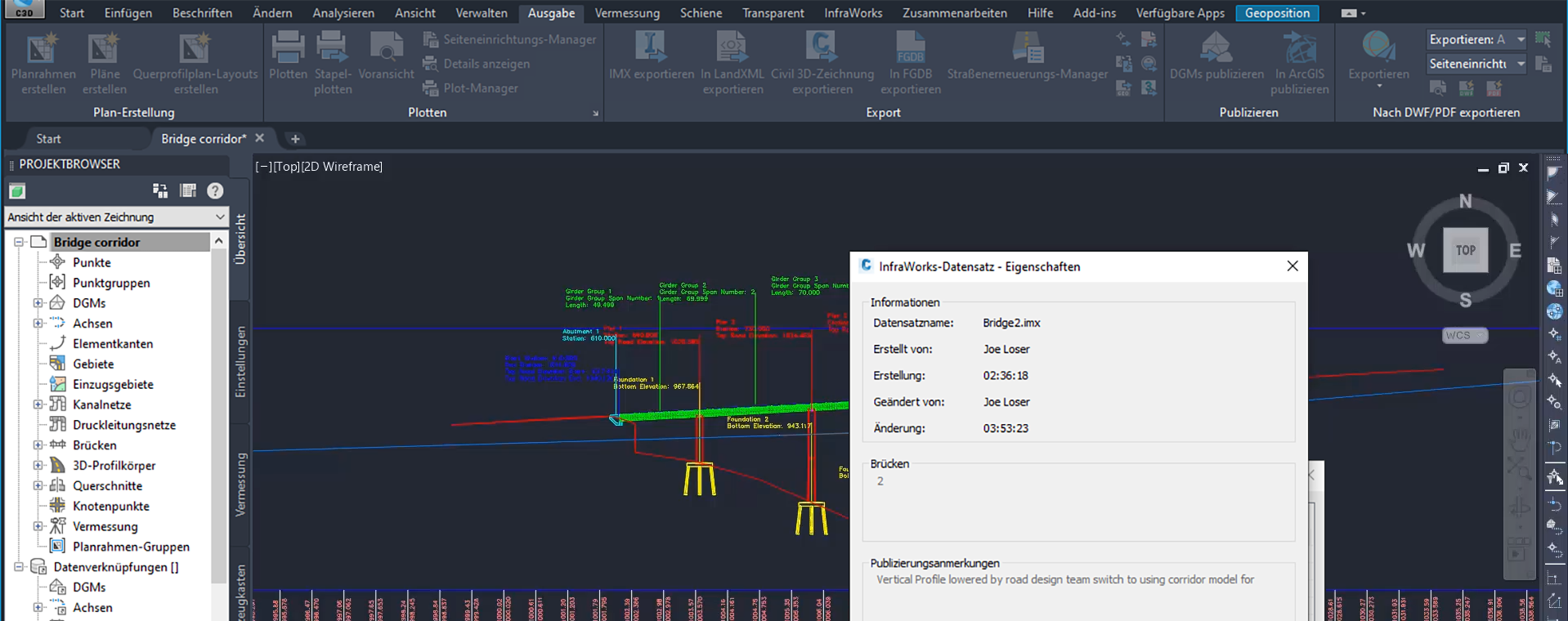Collapse the Bridge corridor tree node
The height and width of the screenshot is (621, 1568).
pos(19,243)
